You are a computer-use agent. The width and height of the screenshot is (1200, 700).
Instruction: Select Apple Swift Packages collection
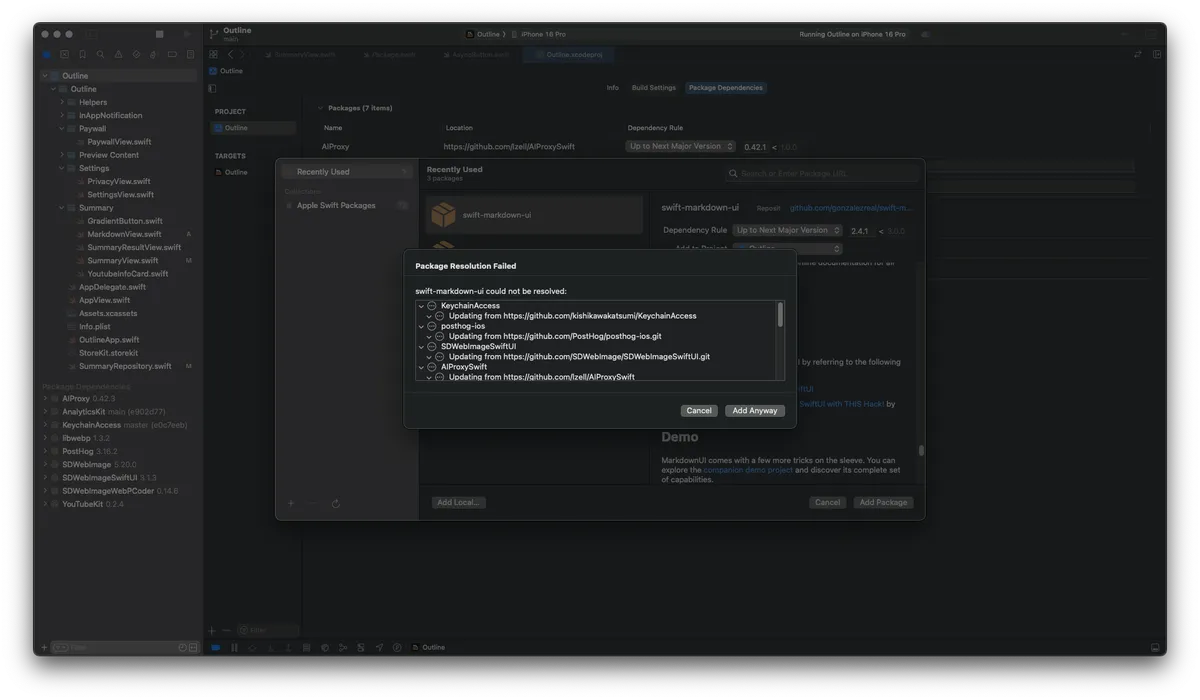pos(336,206)
